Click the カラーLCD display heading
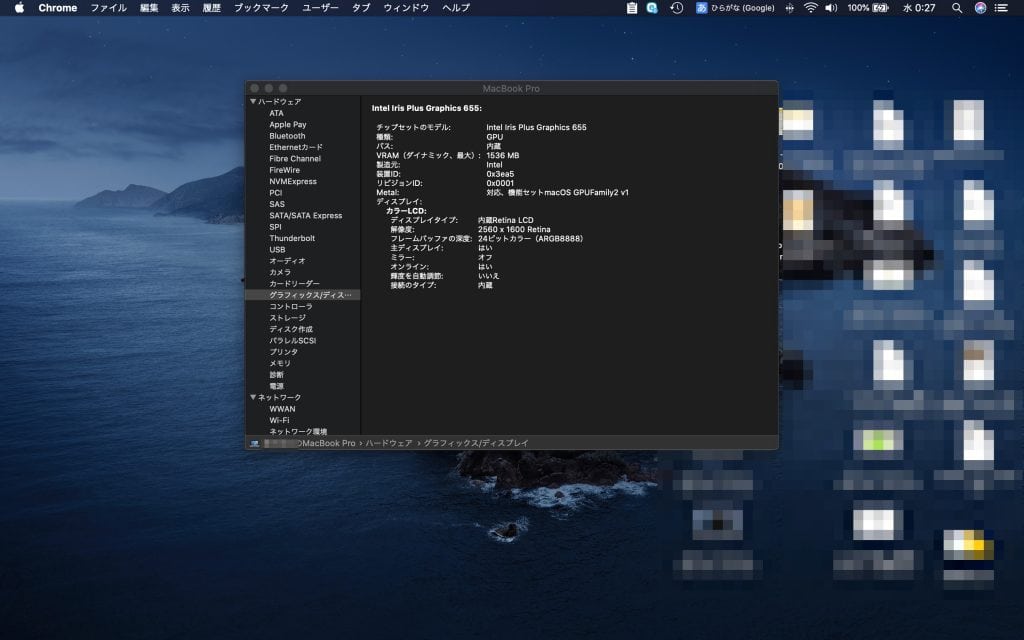This screenshot has height=640, width=1024. (x=406, y=211)
